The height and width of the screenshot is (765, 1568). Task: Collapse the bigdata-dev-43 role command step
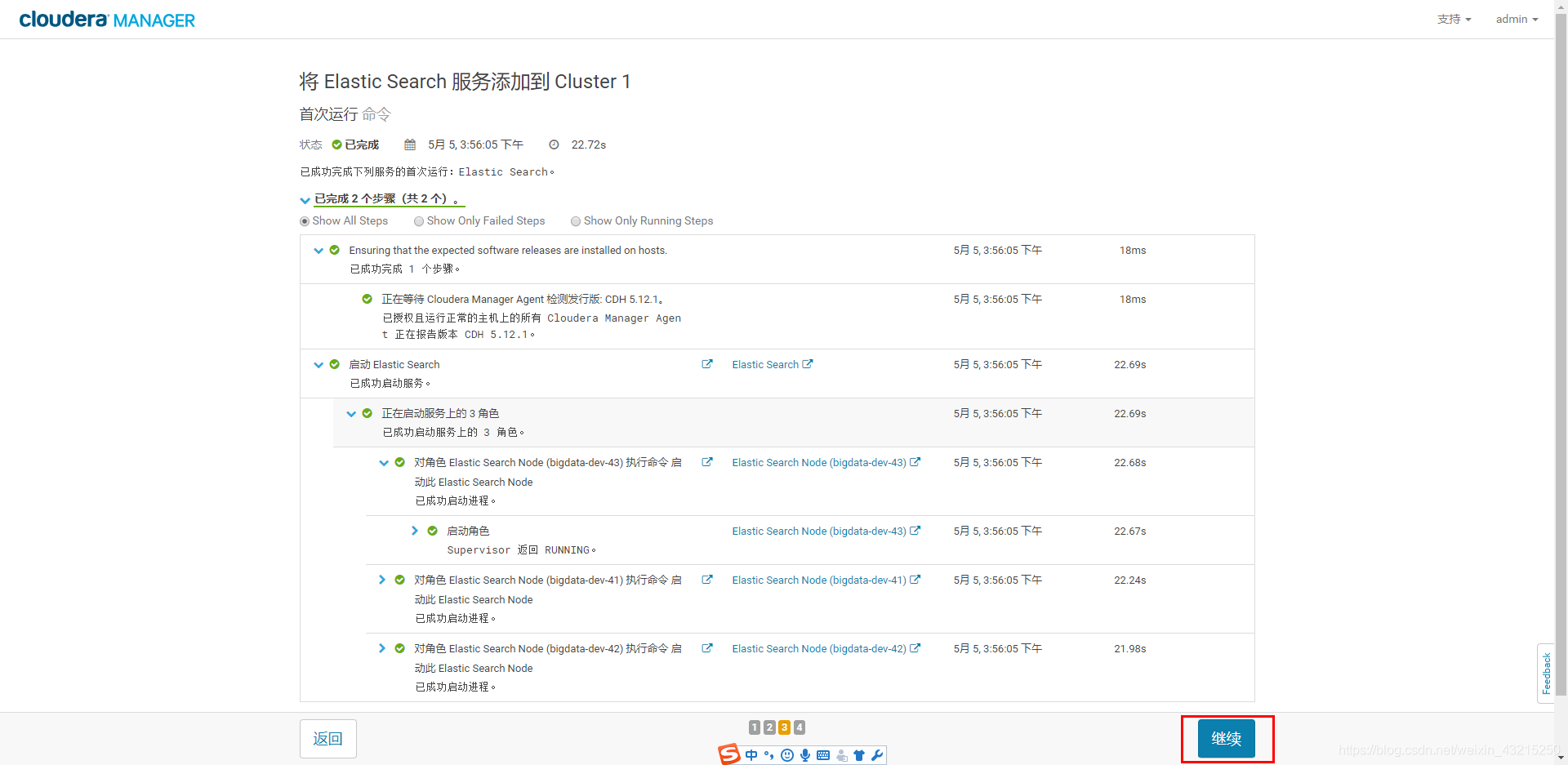(384, 463)
